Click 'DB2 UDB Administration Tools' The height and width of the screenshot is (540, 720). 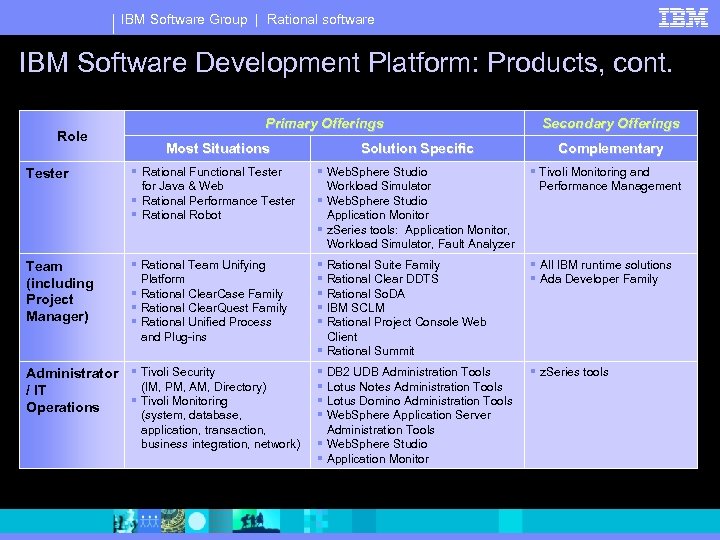(409, 372)
